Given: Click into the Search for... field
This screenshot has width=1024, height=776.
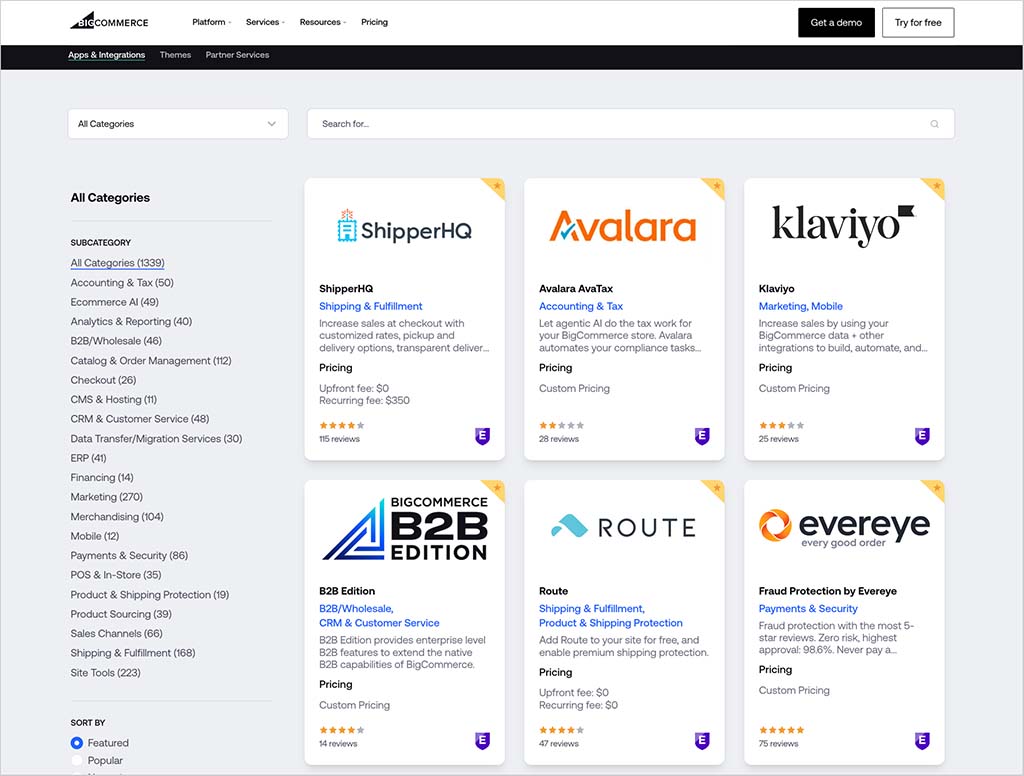Looking at the screenshot, I should pyautogui.click(x=630, y=123).
